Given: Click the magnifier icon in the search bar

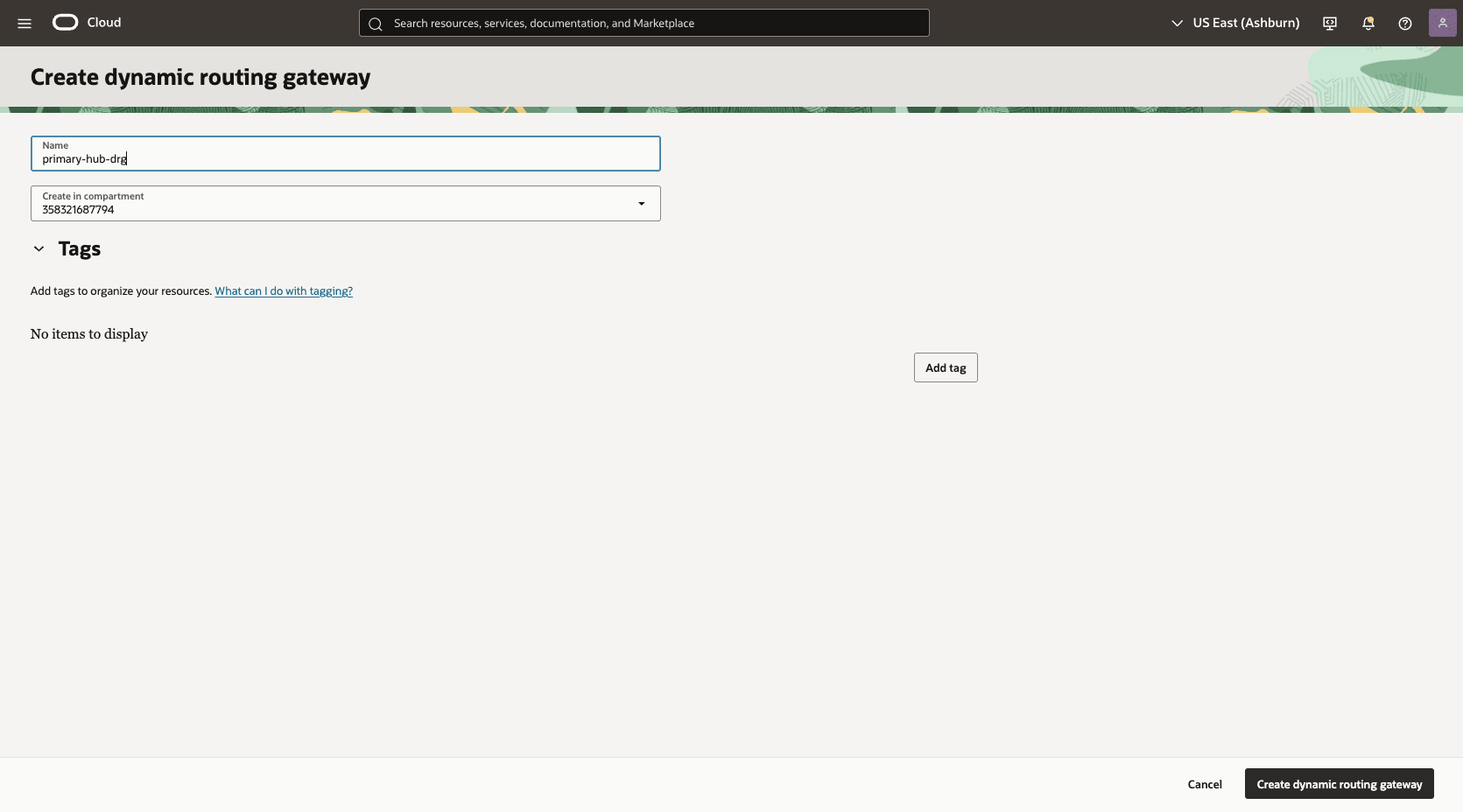Looking at the screenshot, I should point(376,24).
